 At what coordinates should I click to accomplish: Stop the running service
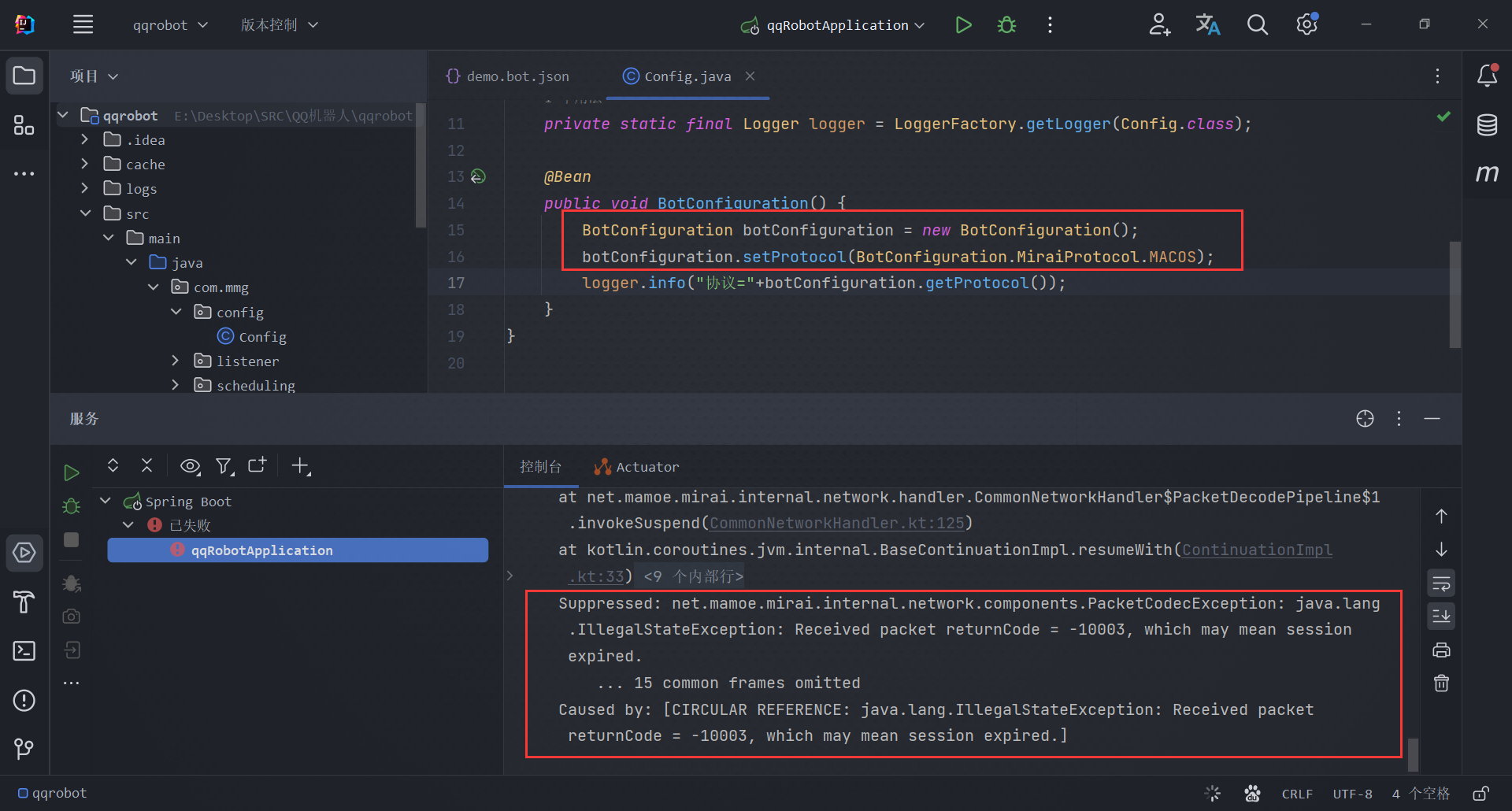click(x=71, y=539)
